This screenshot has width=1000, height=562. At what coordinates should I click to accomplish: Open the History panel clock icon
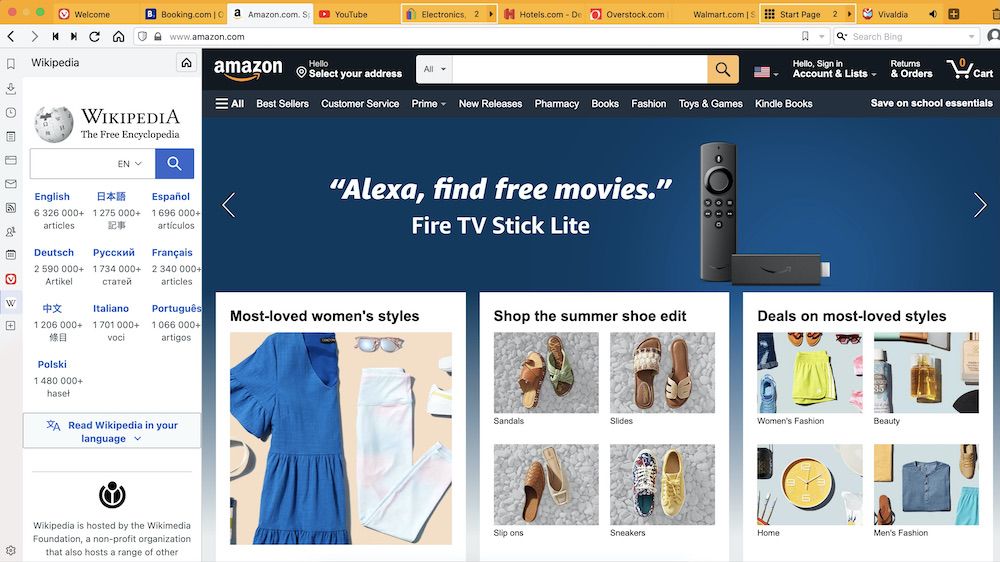[x=11, y=113]
